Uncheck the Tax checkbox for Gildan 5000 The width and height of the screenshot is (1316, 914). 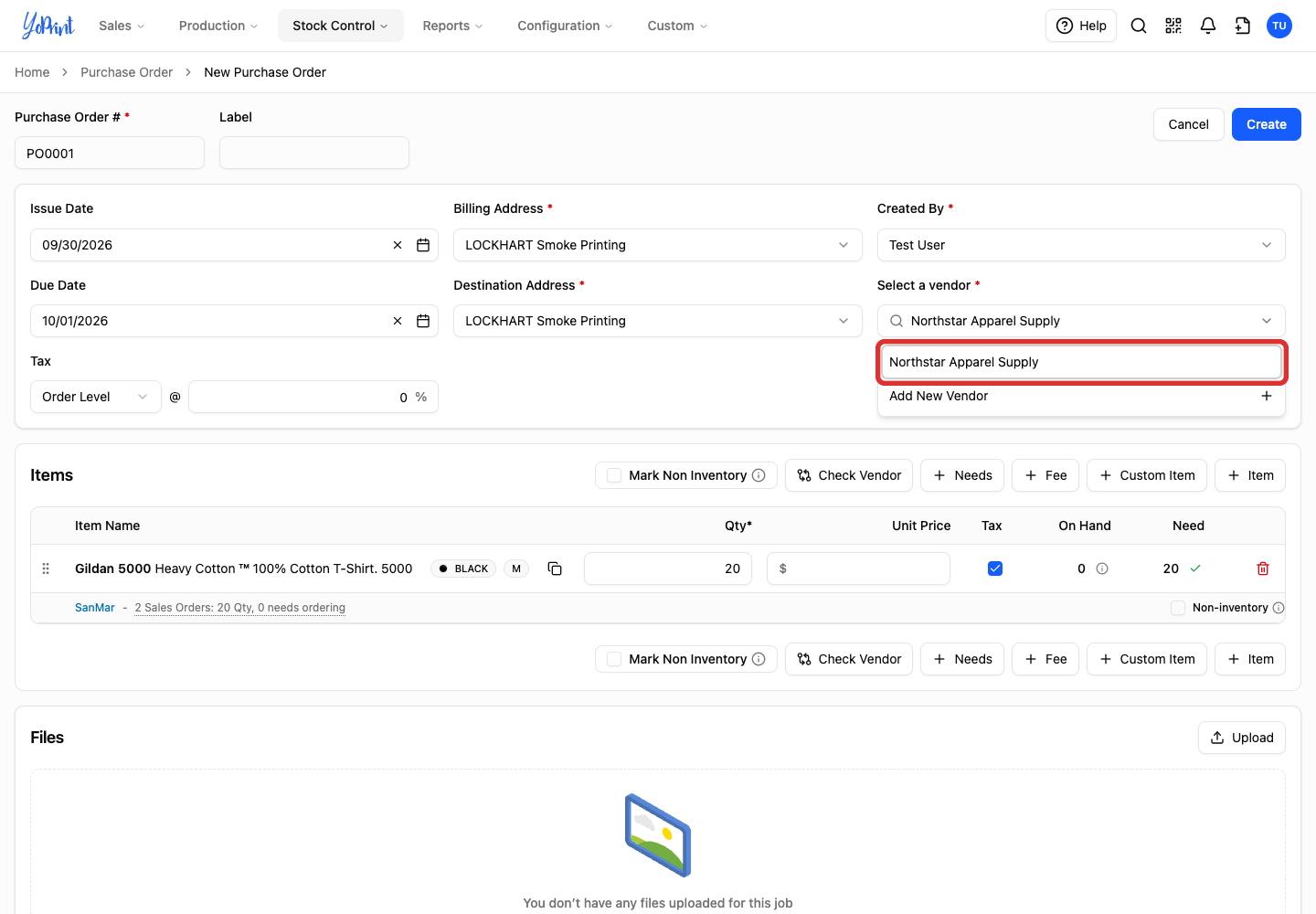pos(995,569)
